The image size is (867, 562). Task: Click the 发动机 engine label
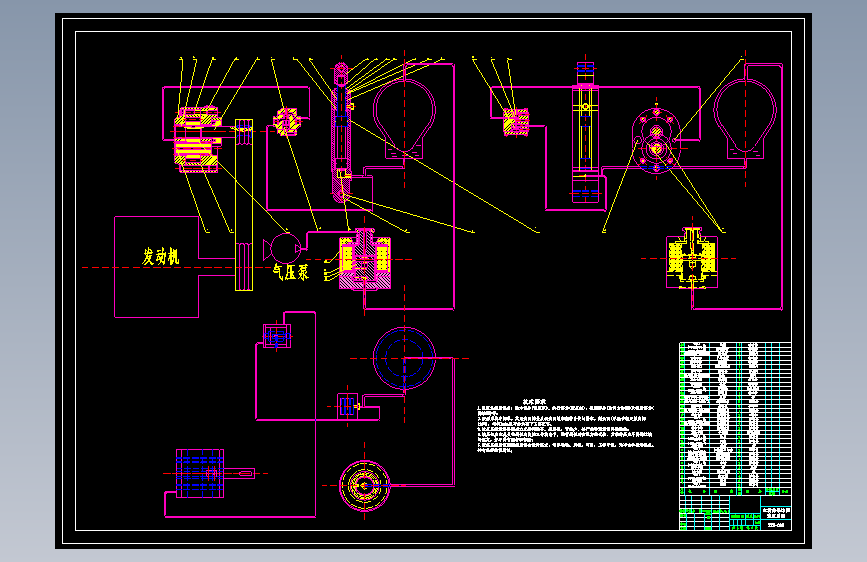pyautogui.click(x=161, y=257)
